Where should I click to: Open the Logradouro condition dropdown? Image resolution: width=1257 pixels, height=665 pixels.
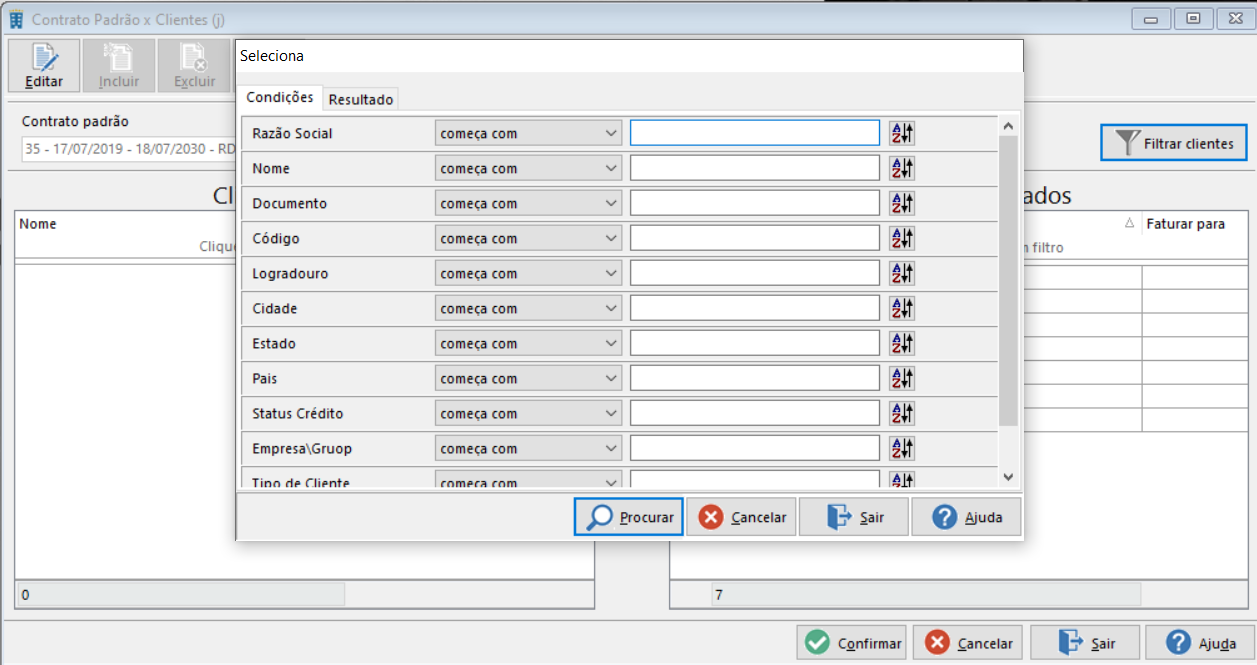pos(528,273)
